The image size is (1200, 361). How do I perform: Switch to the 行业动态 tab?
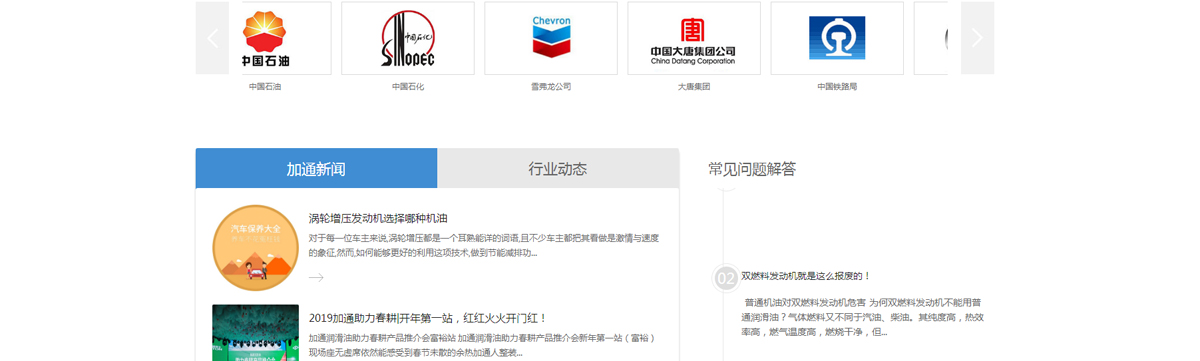pos(558,168)
